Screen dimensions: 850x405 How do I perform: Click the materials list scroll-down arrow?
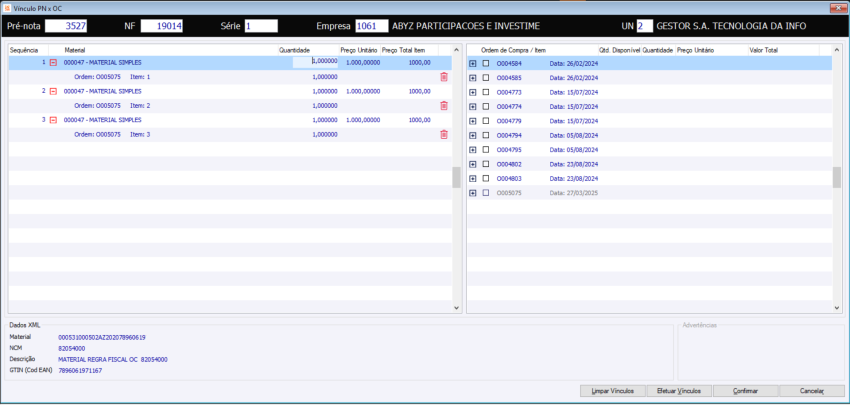456,308
